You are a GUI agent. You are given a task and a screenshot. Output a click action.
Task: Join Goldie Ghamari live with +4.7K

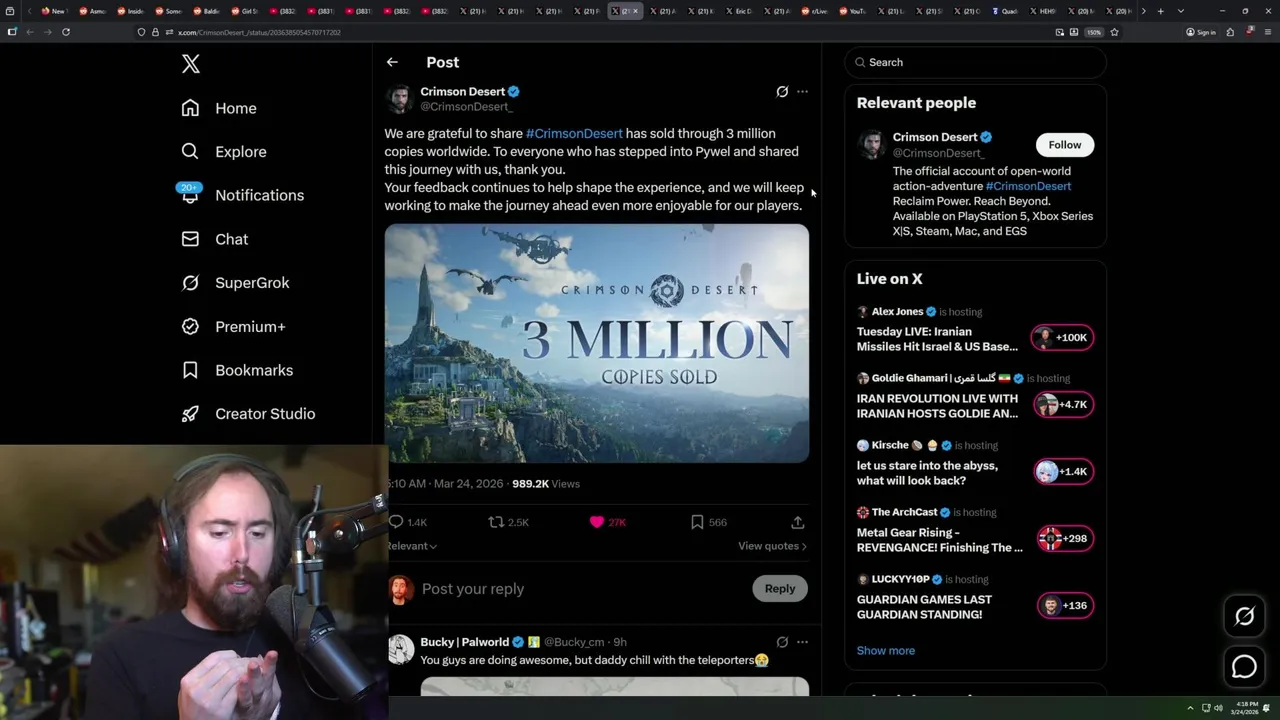[1063, 405]
